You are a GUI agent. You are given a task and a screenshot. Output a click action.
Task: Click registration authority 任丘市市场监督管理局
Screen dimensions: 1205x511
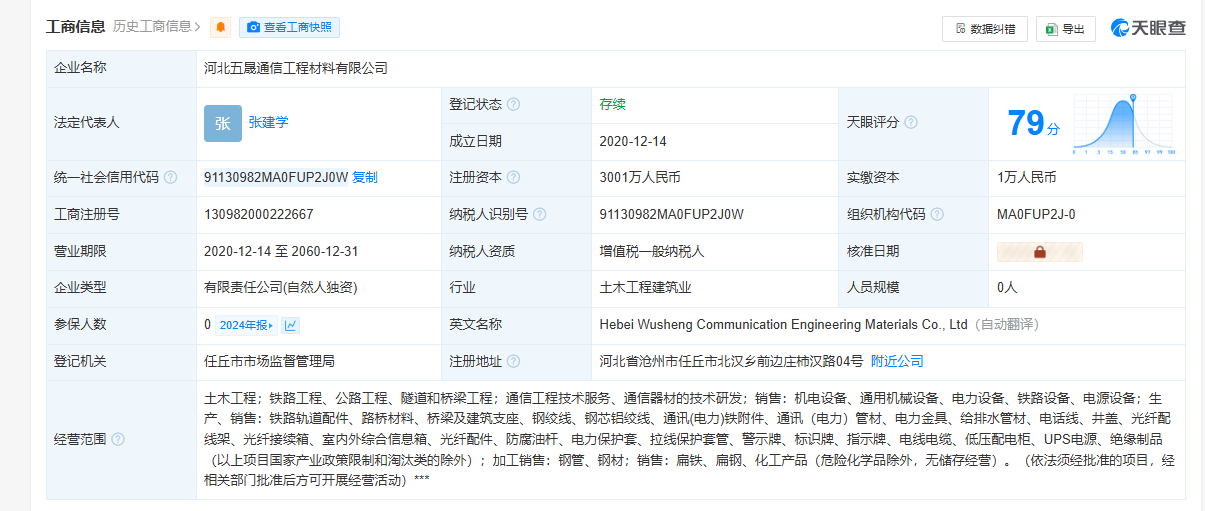(268, 361)
